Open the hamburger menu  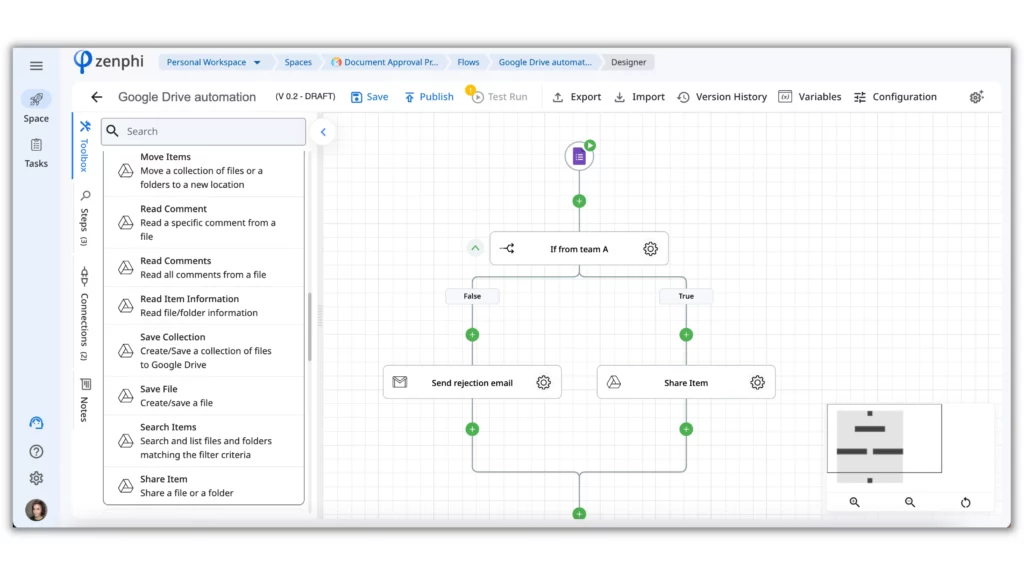tap(36, 66)
